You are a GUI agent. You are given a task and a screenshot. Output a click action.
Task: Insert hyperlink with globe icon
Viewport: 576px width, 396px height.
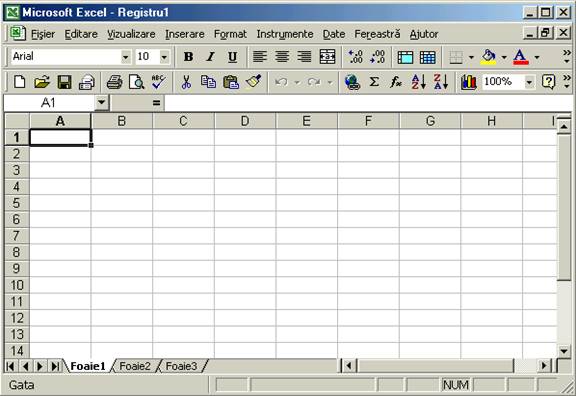[x=352, y=82]
